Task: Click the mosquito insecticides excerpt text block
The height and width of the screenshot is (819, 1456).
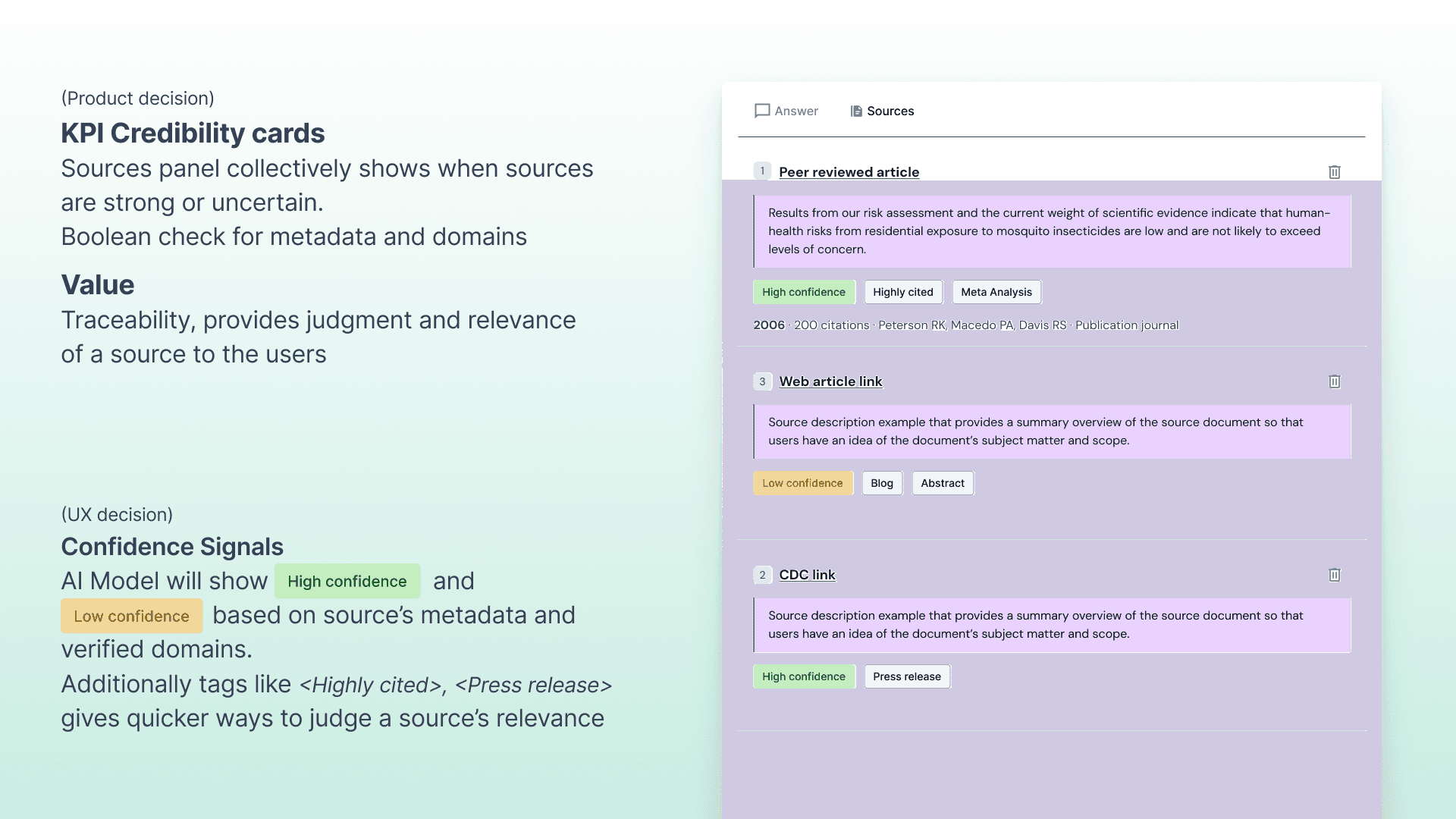Action: coord(1053,231)
